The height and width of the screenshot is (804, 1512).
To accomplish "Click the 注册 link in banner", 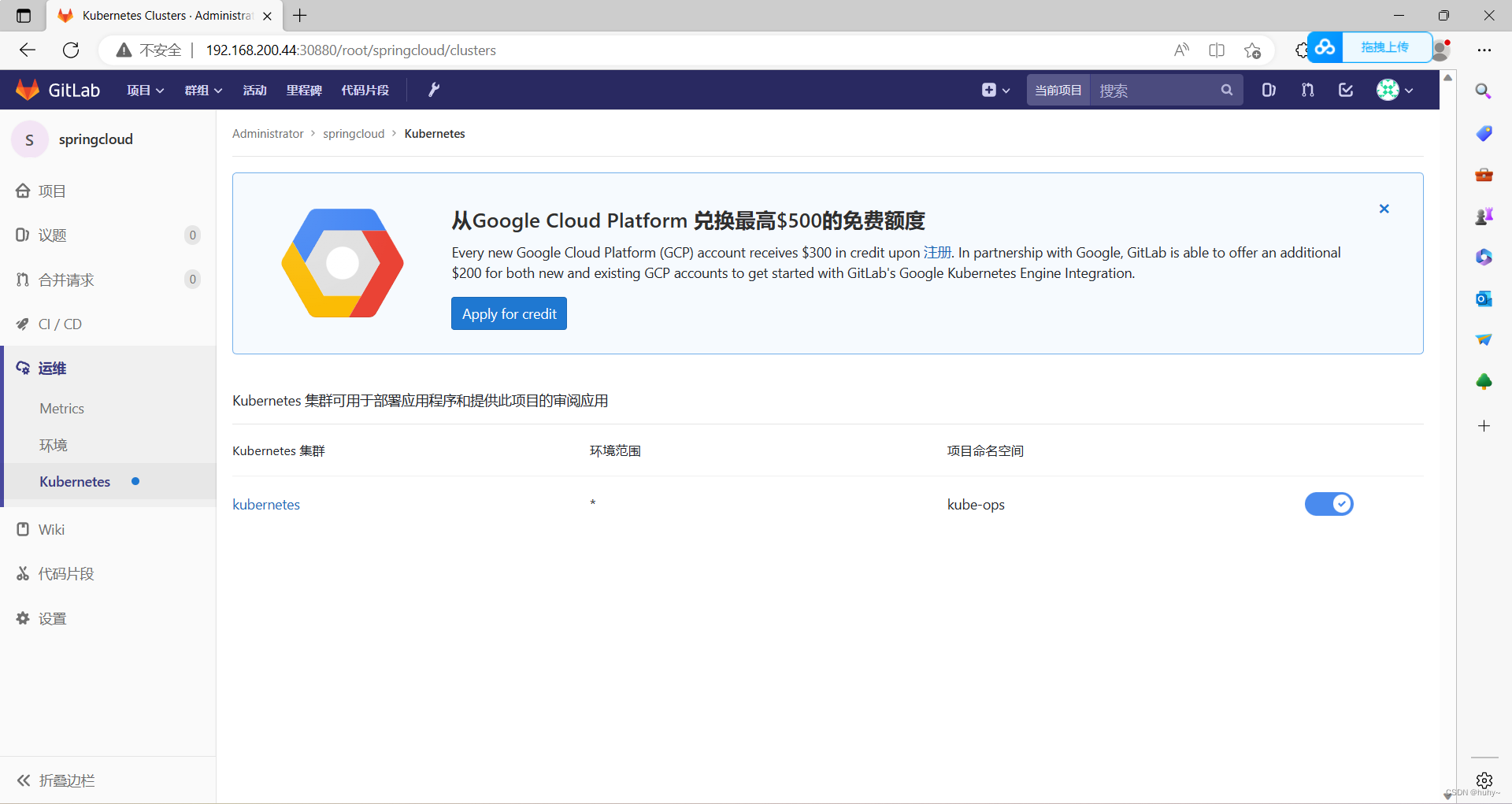I will [x=937, y=253].
